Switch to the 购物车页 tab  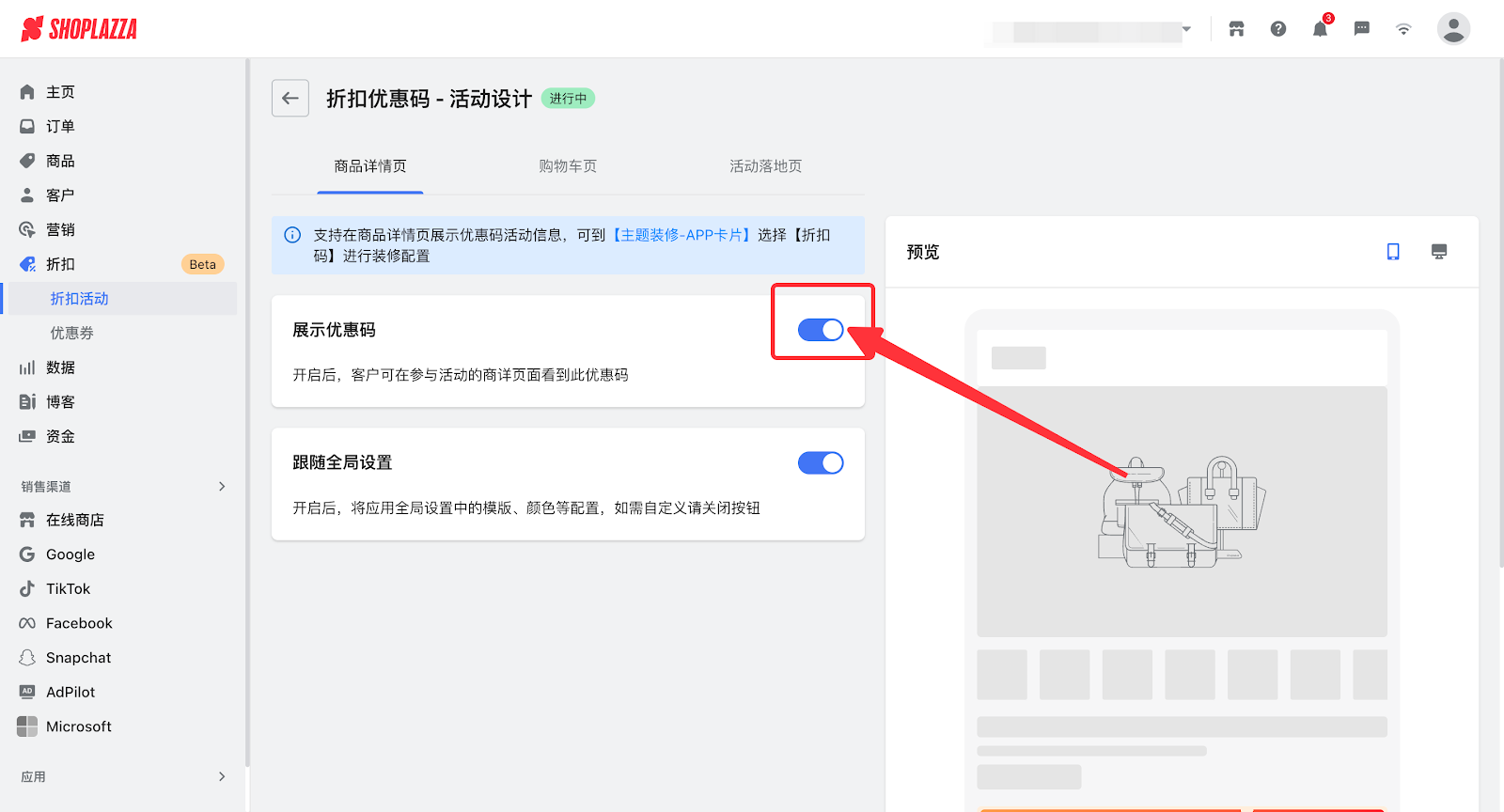click(x=568, y=166)
